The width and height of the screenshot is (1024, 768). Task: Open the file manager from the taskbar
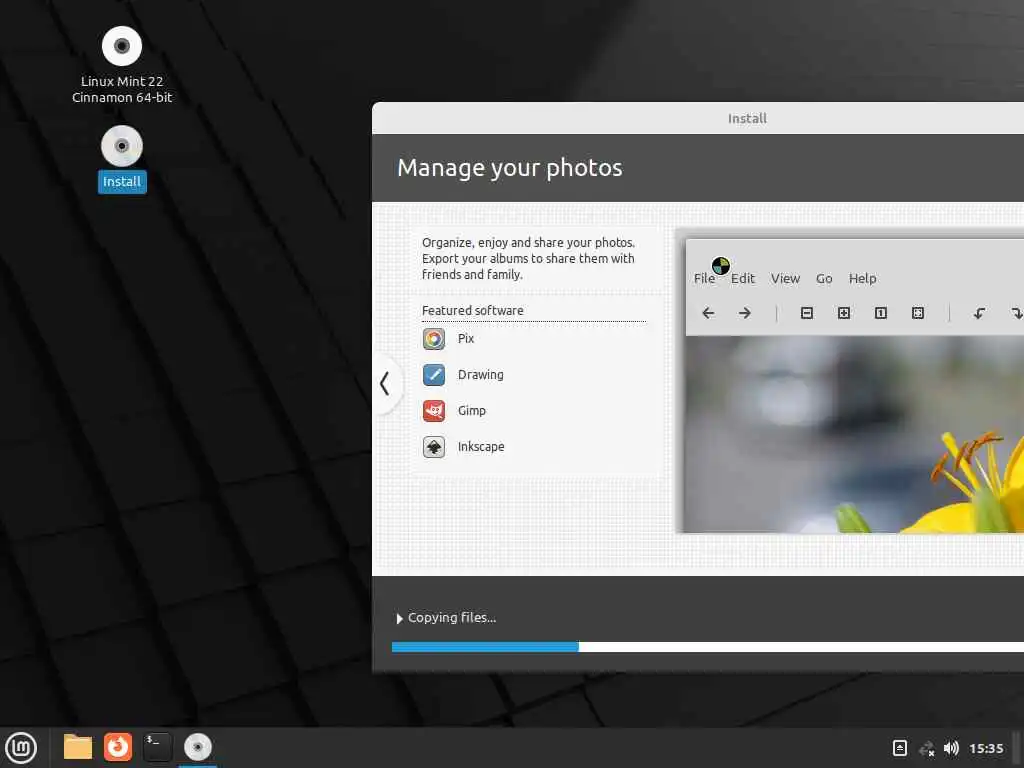click(x=78, y=747)
